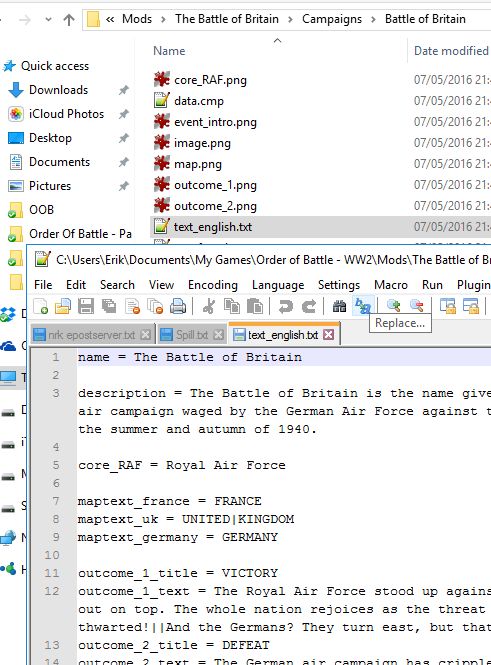
Task: Click the New file icon in Notepad++ toolbar
Action: tap(40, 306)
